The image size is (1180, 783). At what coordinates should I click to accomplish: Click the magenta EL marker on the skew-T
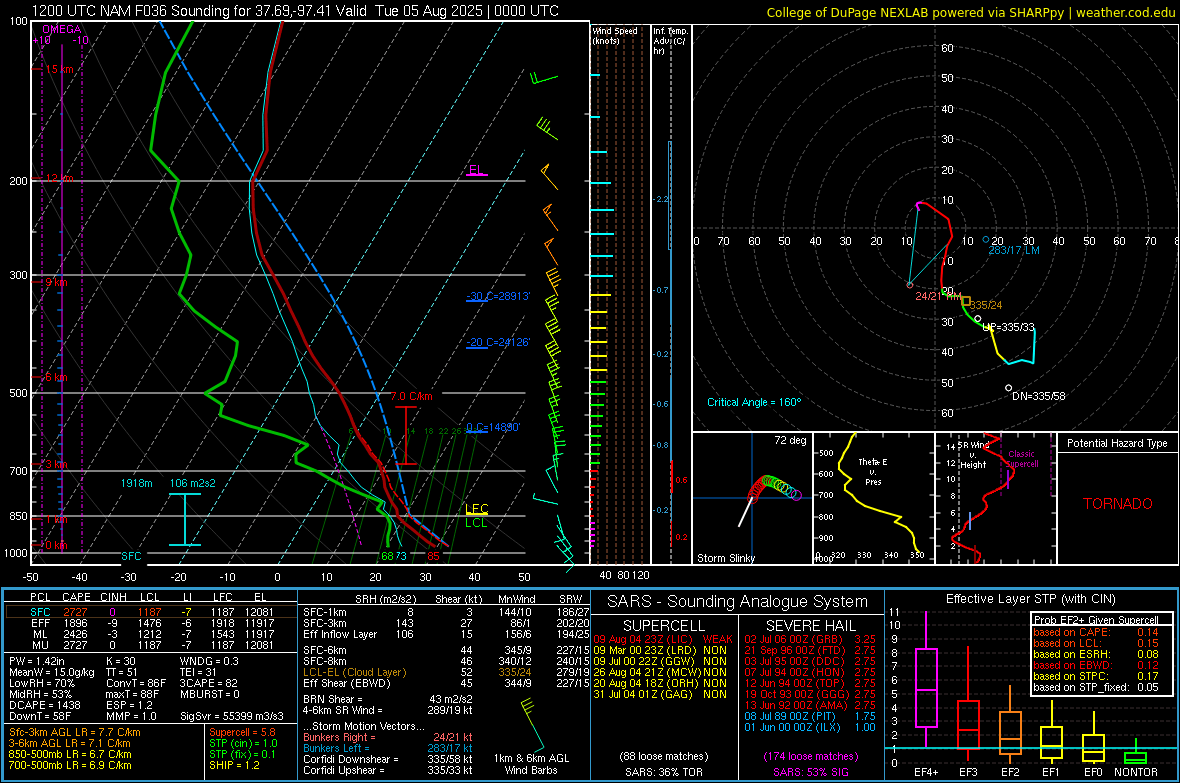pos(476,170)
